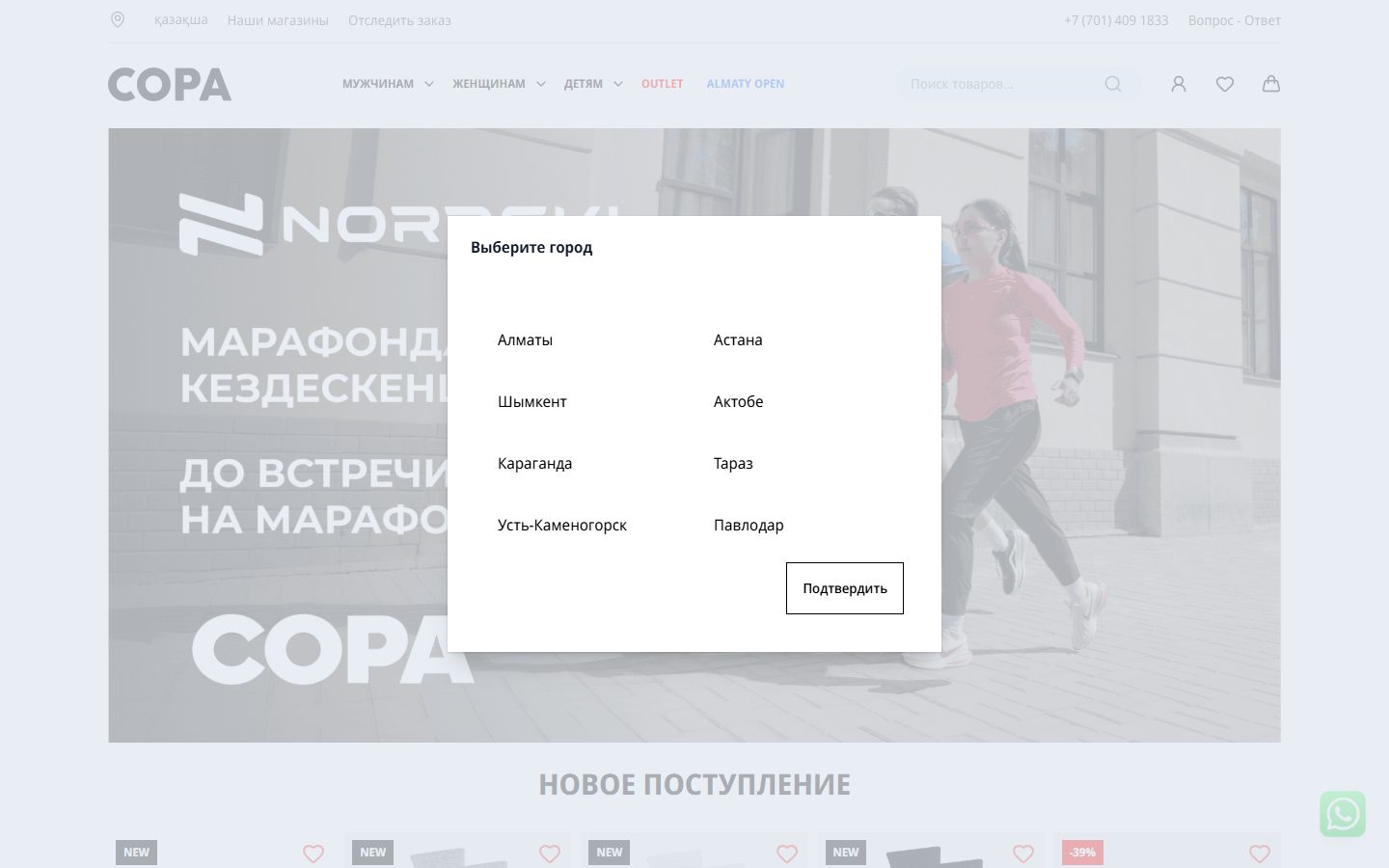Click the COPA logo in header
The width and height of the screenshot is (1389, 868).
click(x=170, y=85)
